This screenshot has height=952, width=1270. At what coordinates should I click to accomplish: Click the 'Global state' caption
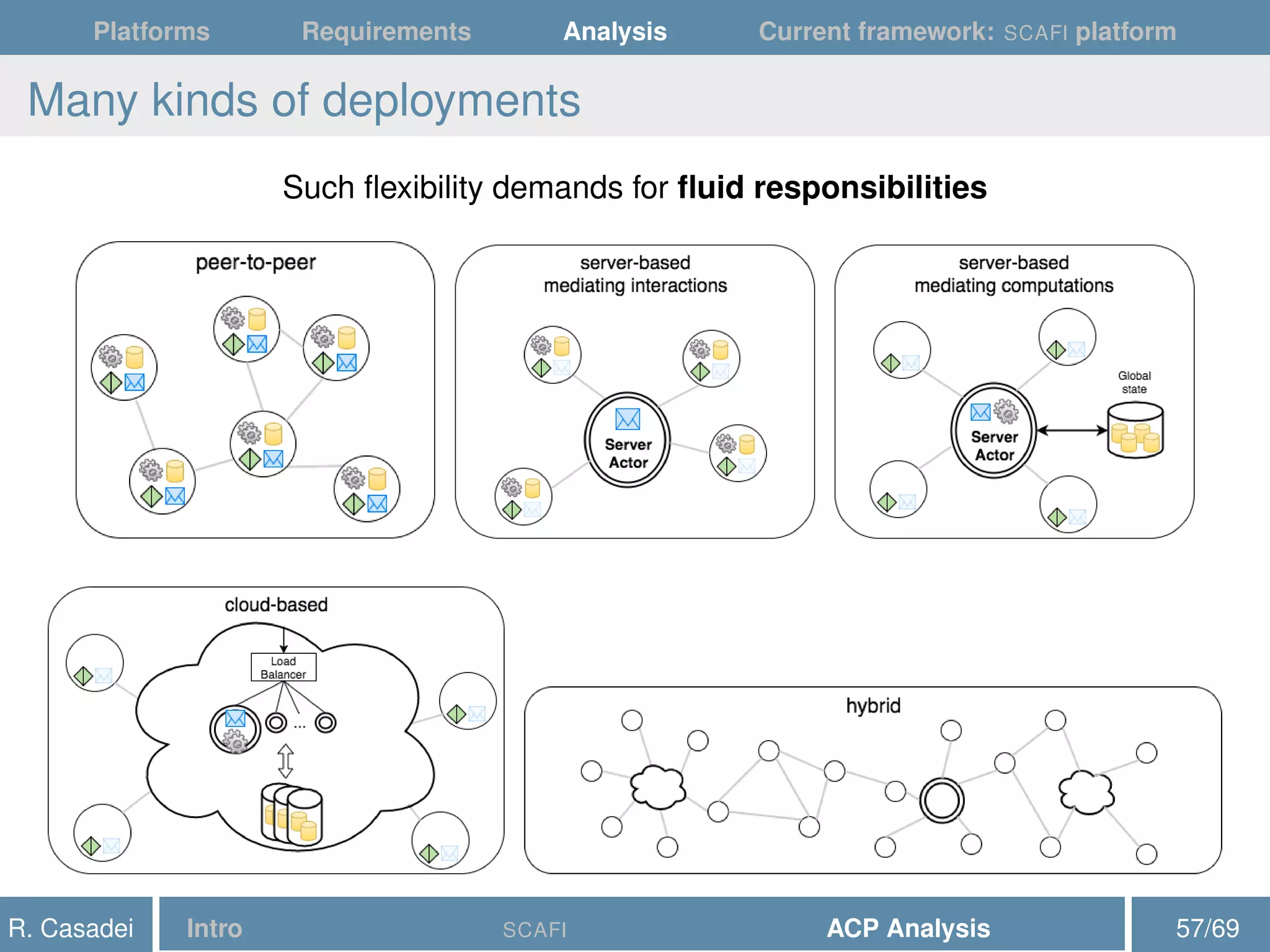click(x=1134, y=382)
